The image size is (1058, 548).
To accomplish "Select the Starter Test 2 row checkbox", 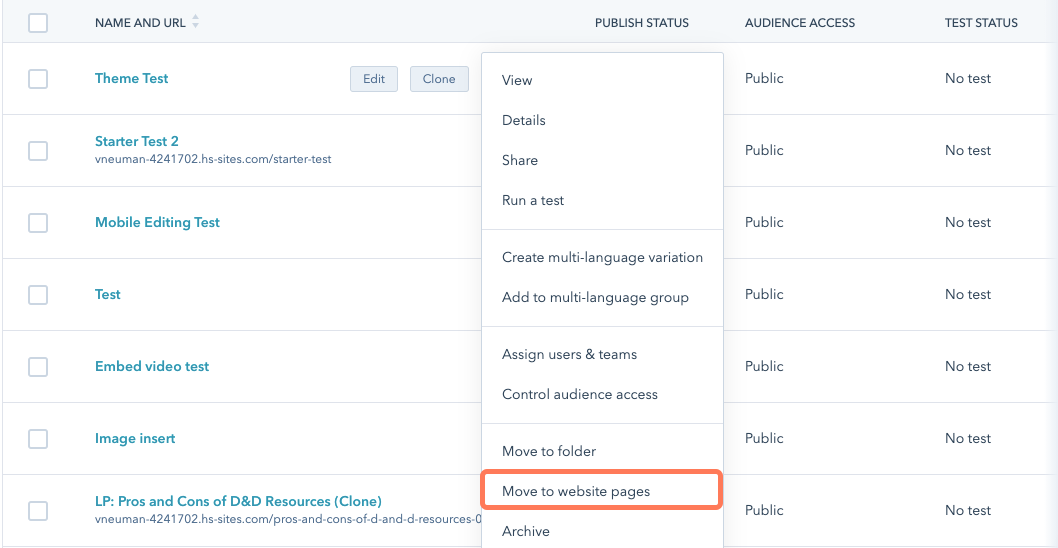I will (38, 151).
